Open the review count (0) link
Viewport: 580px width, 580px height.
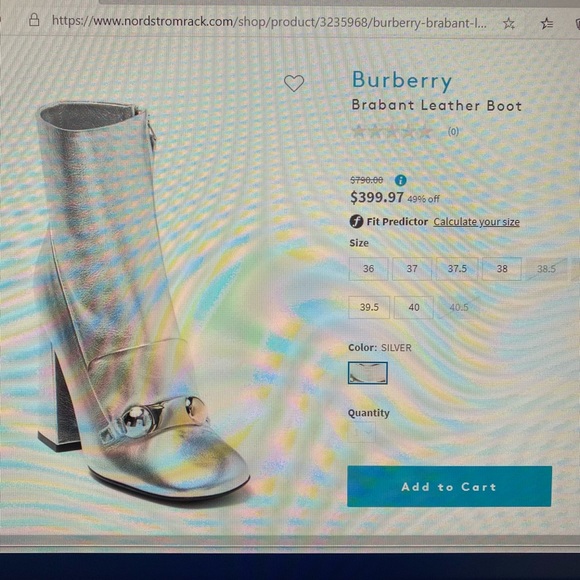pos(453,132)
